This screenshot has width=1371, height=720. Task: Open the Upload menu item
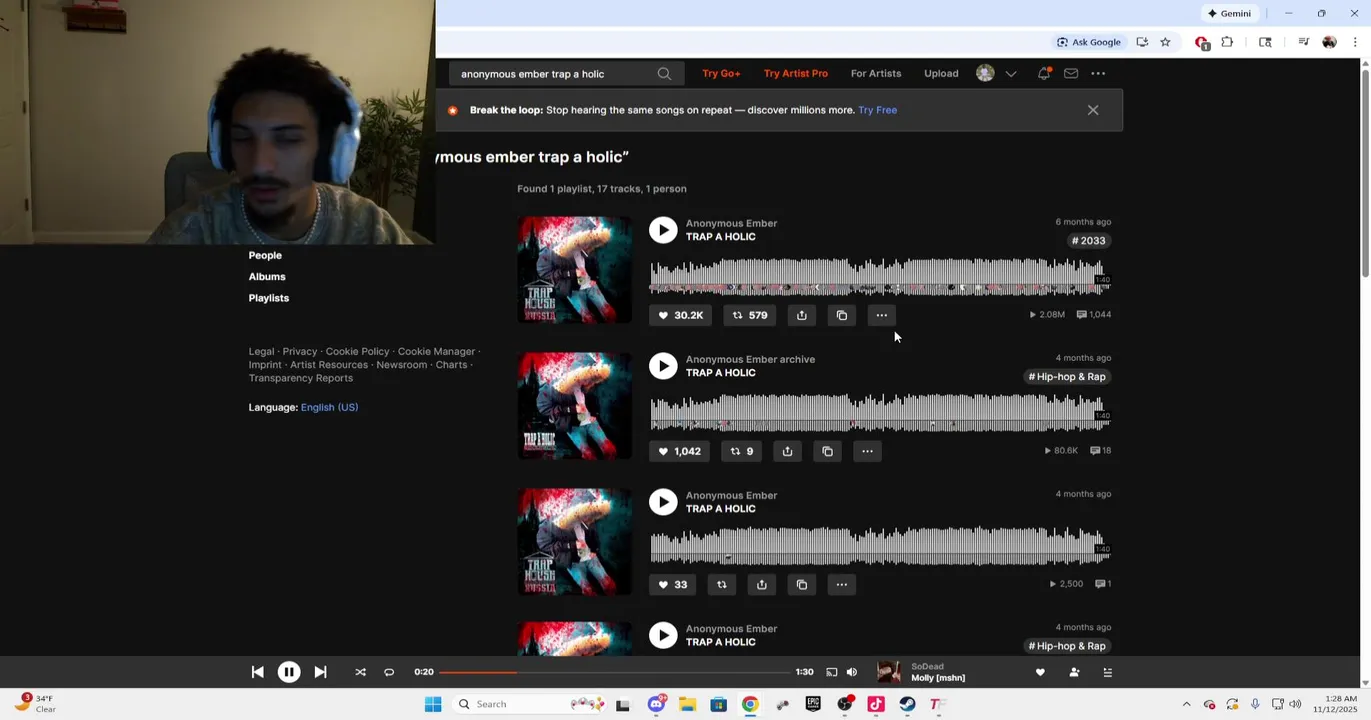point(941,74)
